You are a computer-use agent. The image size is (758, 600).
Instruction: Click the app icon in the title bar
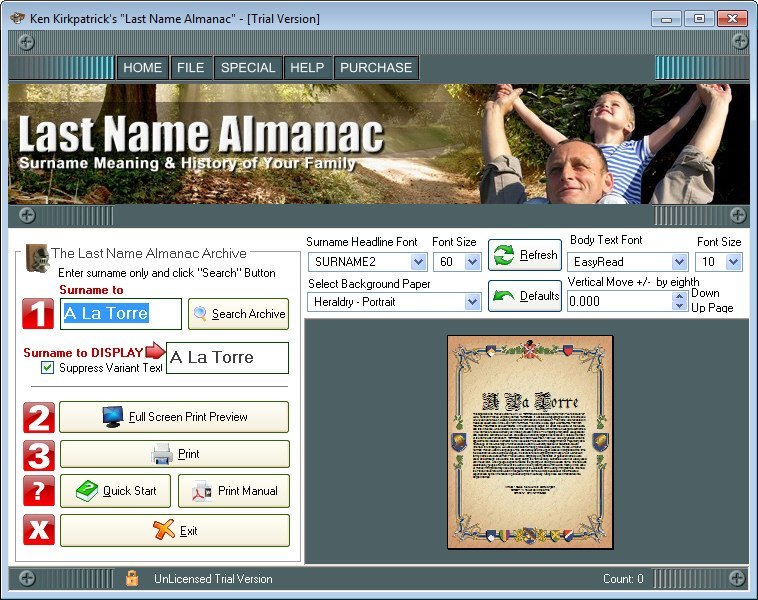[17, 18]
